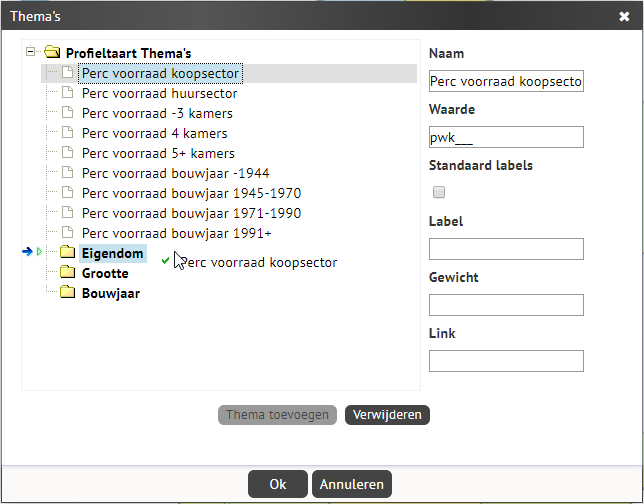Click the Eigendom folder icon
Viewport: 644px width, 504px height.
pos(67,252)
